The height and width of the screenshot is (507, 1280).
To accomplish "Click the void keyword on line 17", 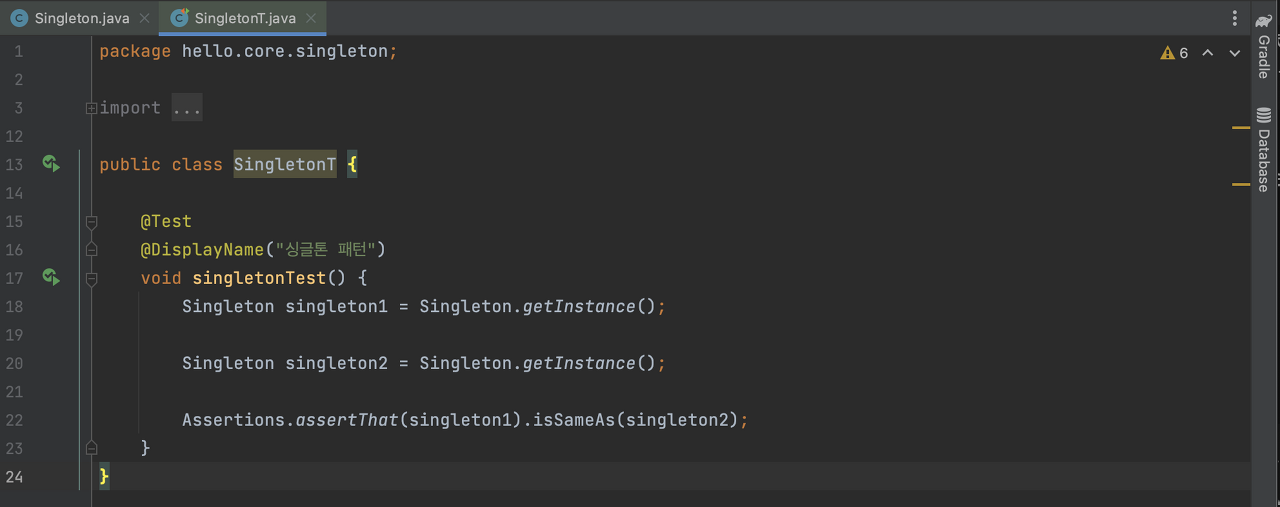I will point(161,277).
